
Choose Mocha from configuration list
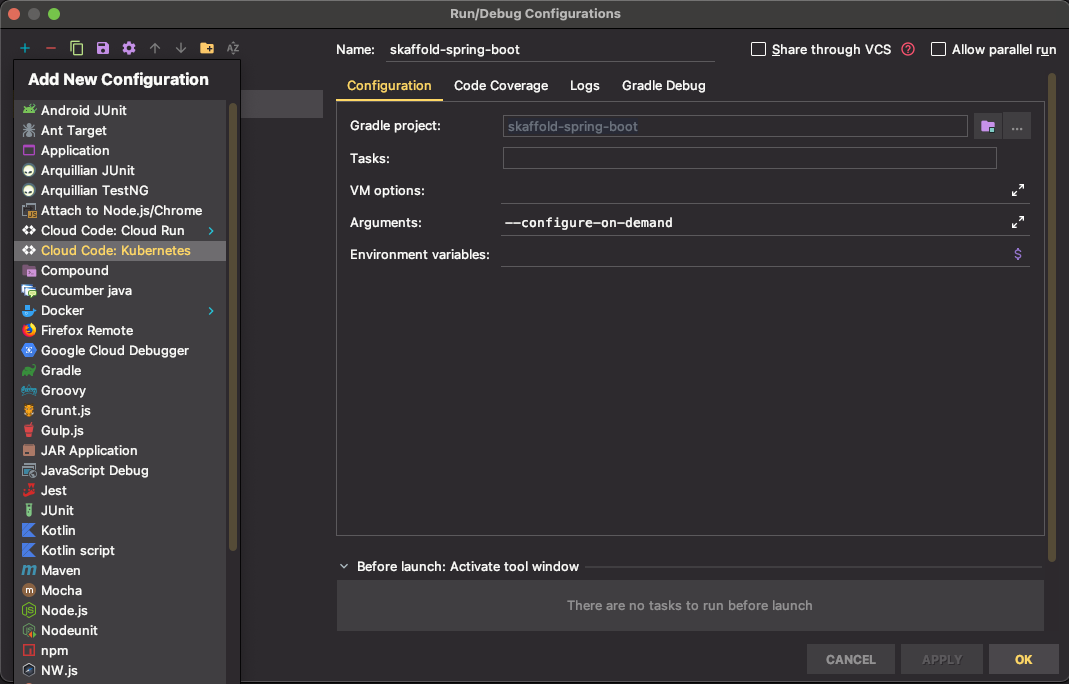pos(120,591)
